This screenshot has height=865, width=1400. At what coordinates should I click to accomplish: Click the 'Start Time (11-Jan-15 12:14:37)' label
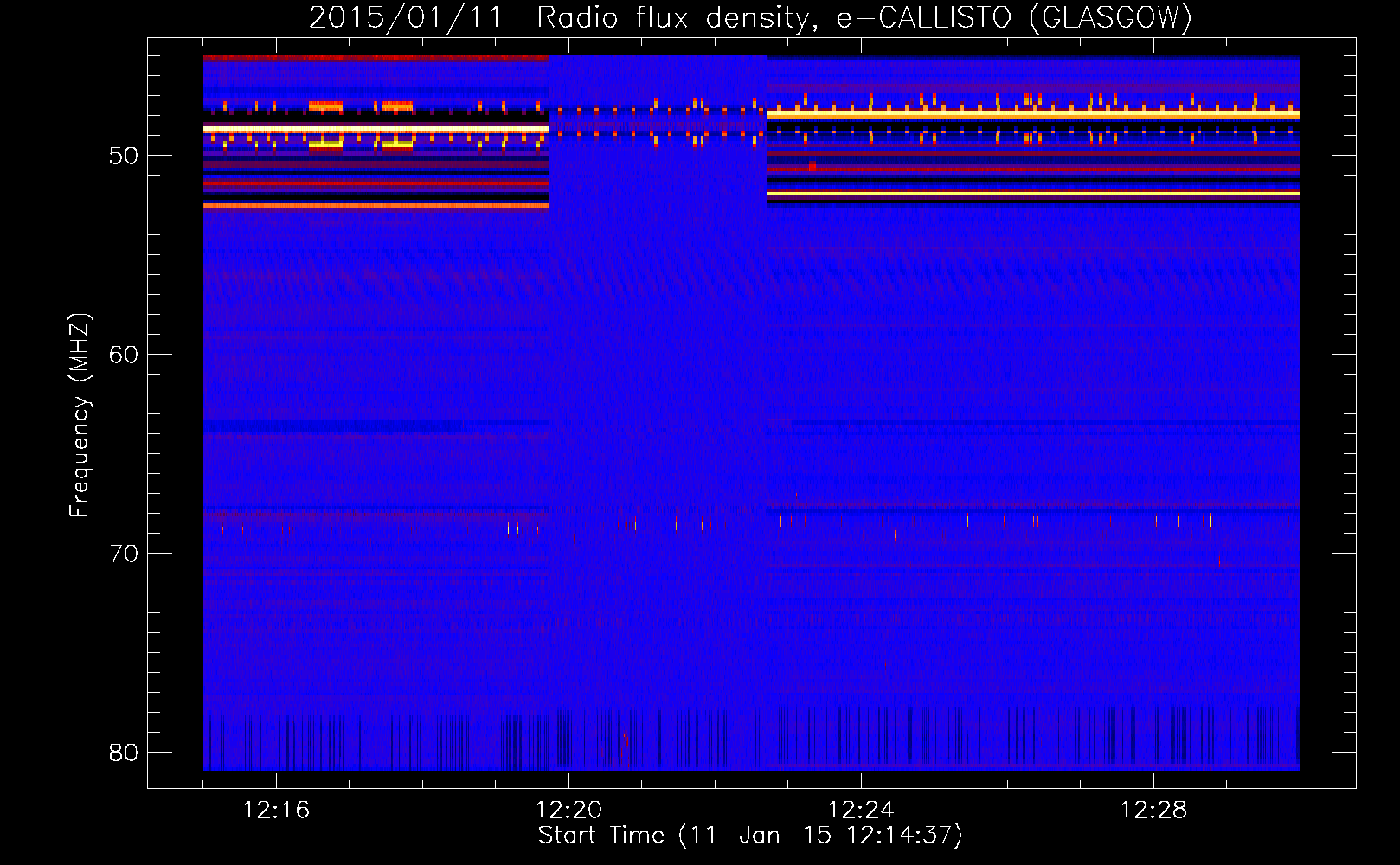pos(750,836)
